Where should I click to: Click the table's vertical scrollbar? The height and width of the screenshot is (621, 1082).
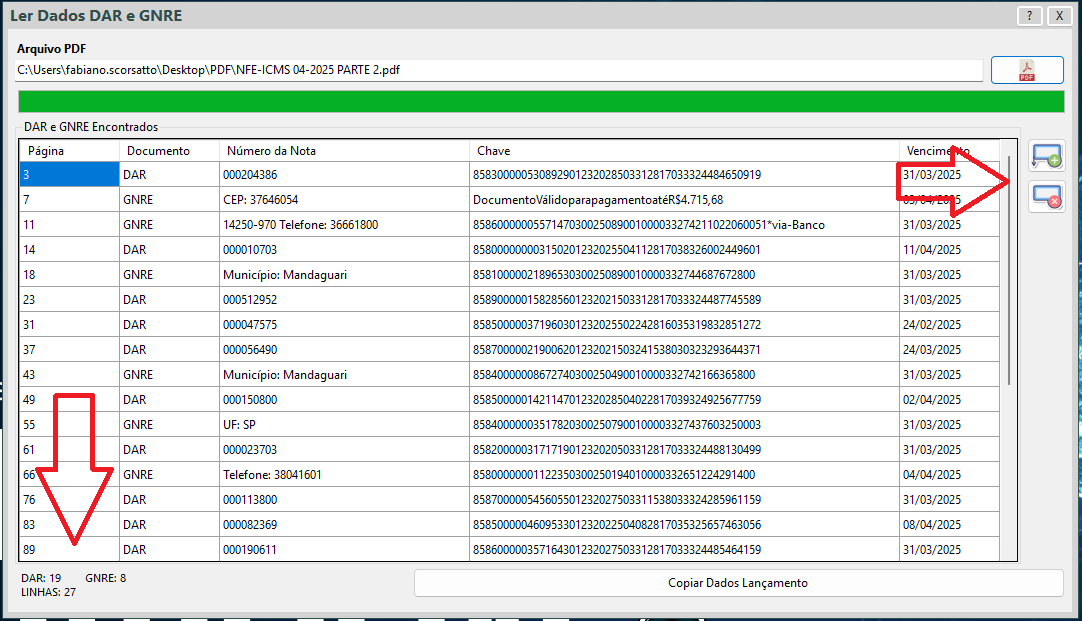[1008, 270]
